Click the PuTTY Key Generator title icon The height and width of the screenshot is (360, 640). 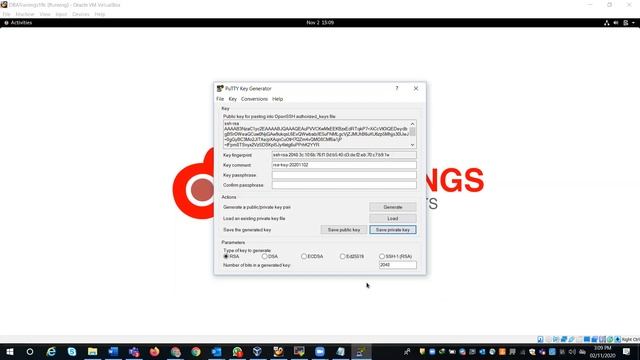pyautogui.click(x=220, y=89)
